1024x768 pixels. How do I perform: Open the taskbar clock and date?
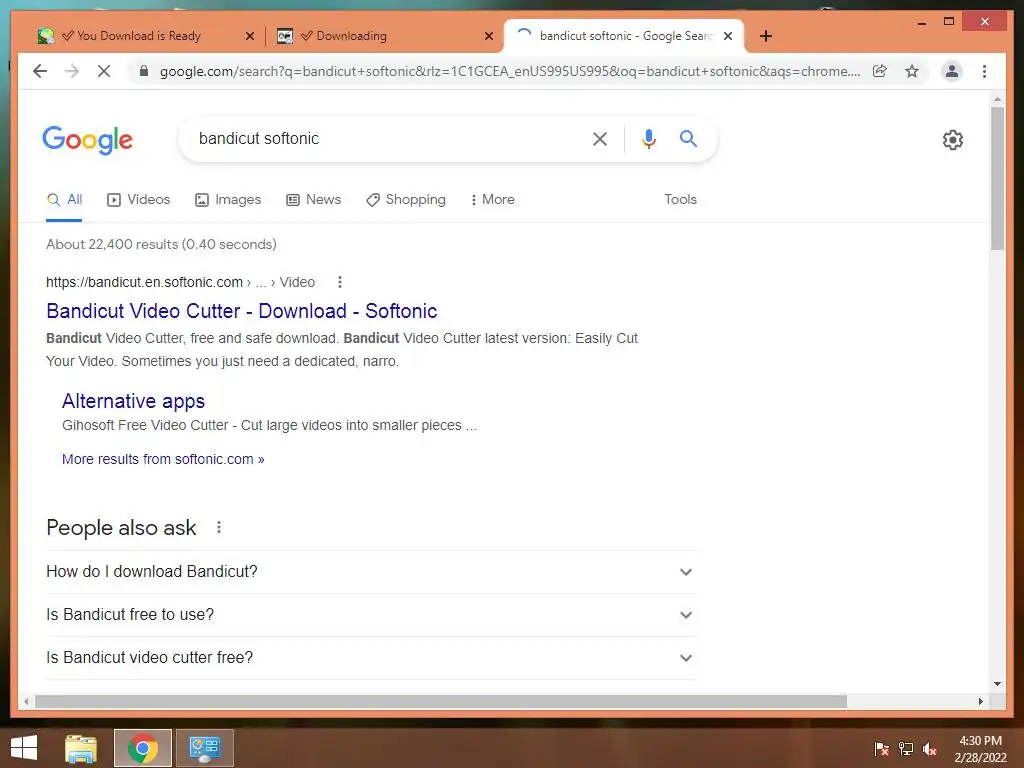(x=980, y=749)
